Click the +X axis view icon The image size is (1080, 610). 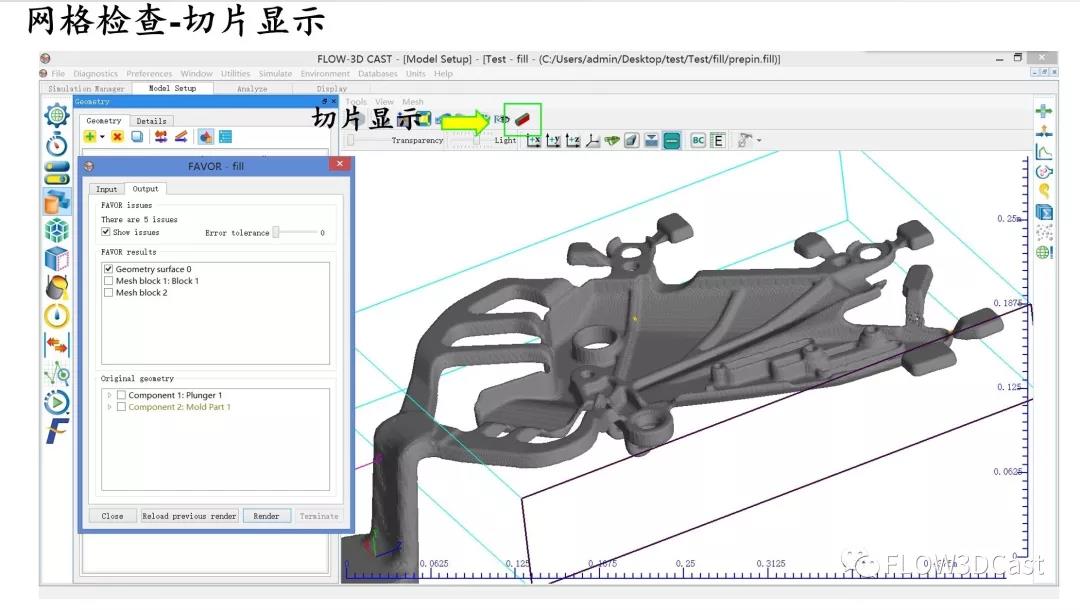[x=534, y=141]
